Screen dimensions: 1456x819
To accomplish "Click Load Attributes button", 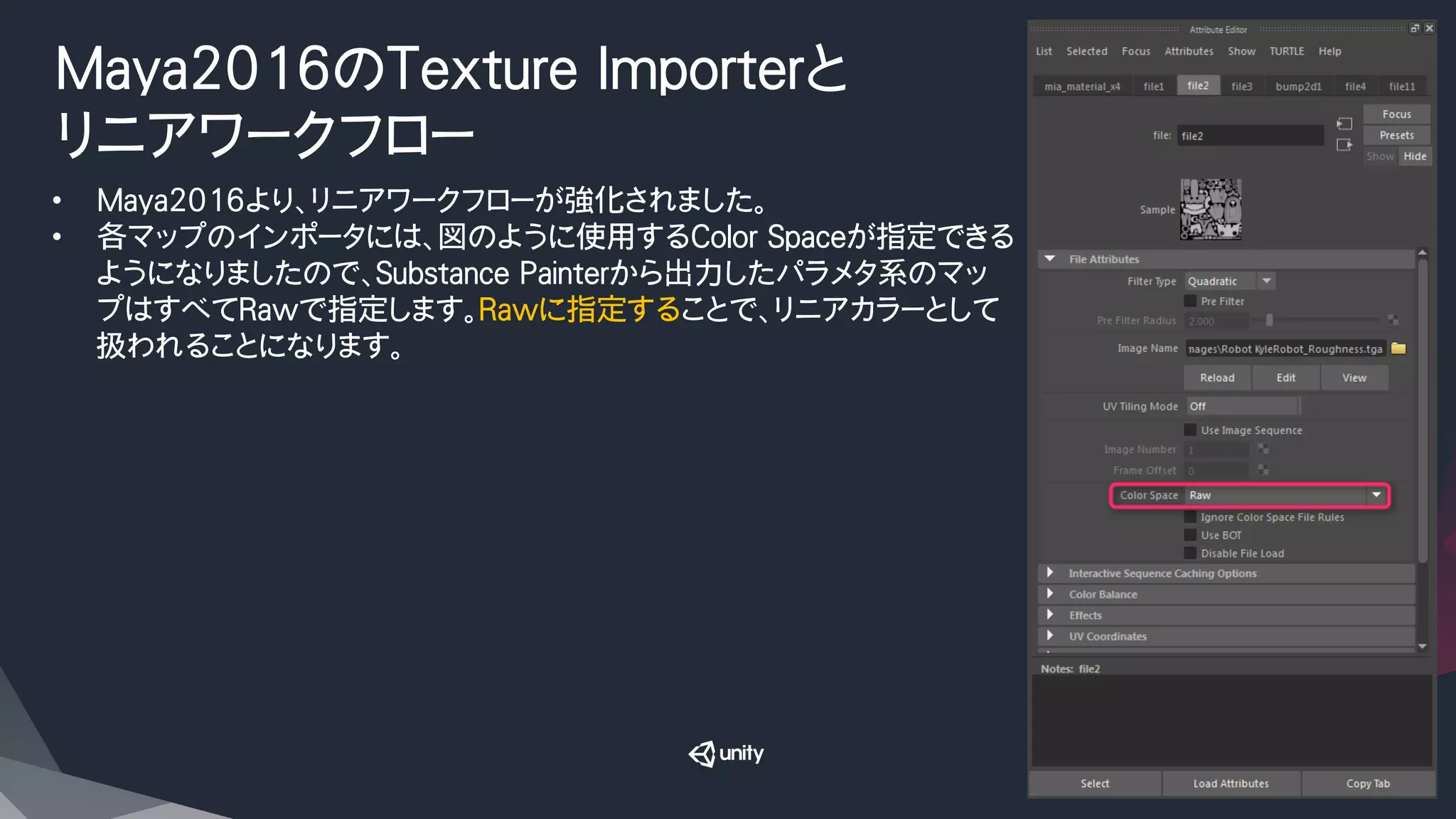I will [1231, 783].
